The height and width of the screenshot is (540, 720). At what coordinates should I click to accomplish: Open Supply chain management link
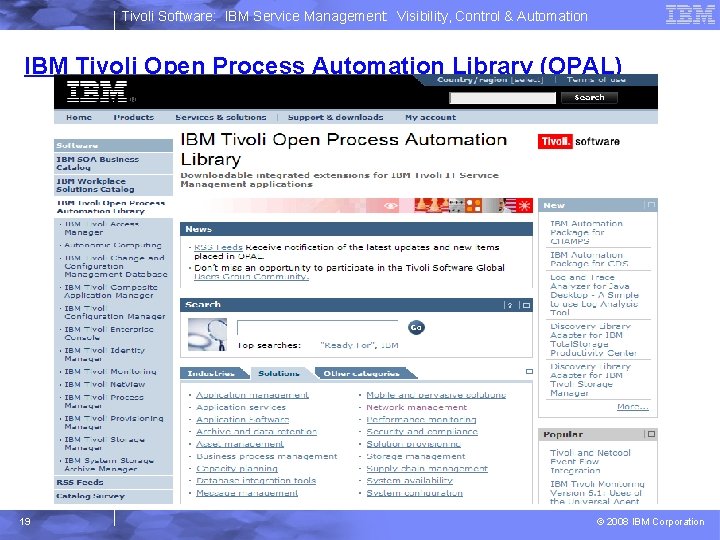[427, 468]
